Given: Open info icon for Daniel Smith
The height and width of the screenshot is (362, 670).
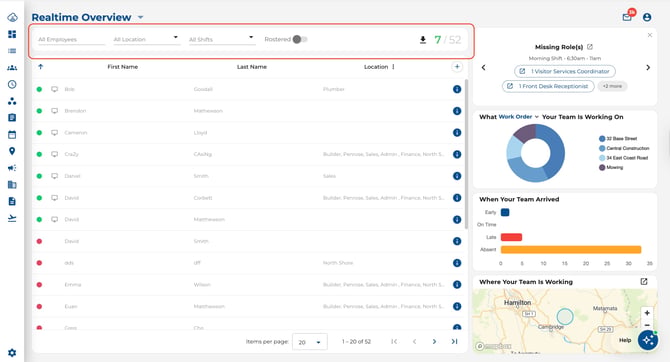Looking at the screenshot, I should click(457, 176).
